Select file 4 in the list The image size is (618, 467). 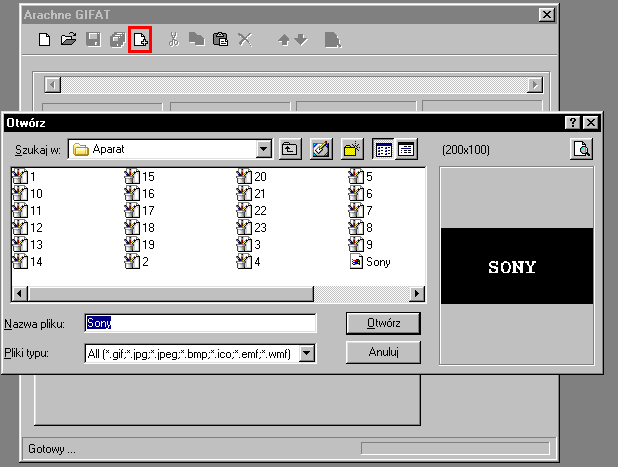tap(249, 261)
